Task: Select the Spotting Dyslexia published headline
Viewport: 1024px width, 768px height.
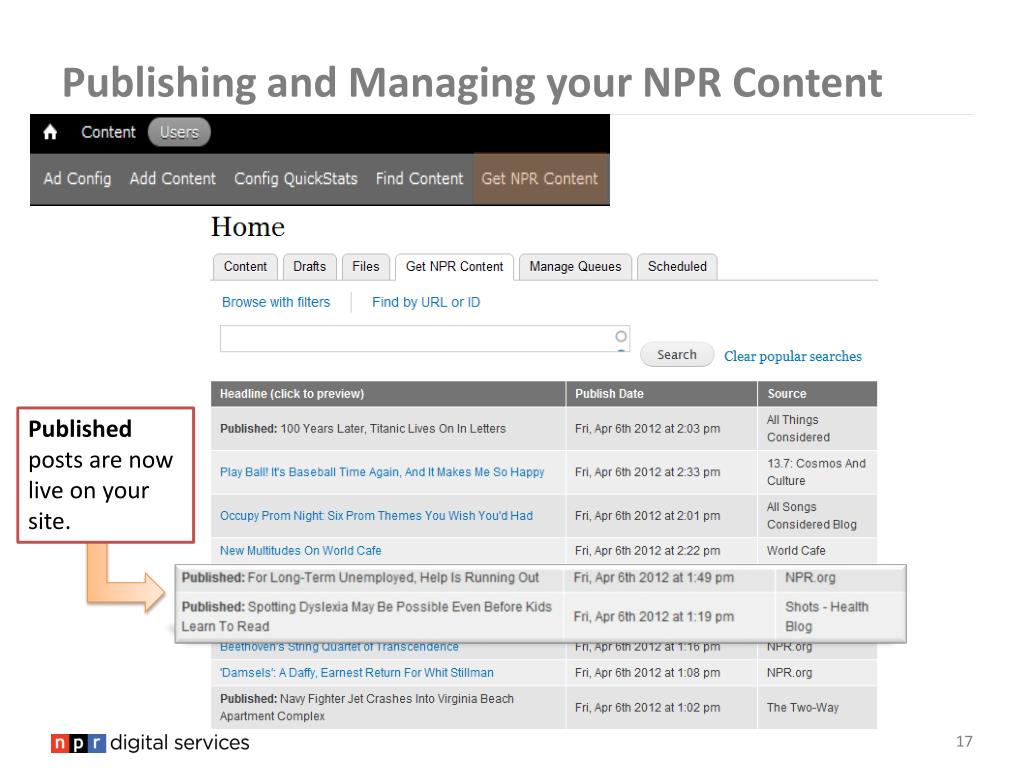Action: (x=367, y=616)
